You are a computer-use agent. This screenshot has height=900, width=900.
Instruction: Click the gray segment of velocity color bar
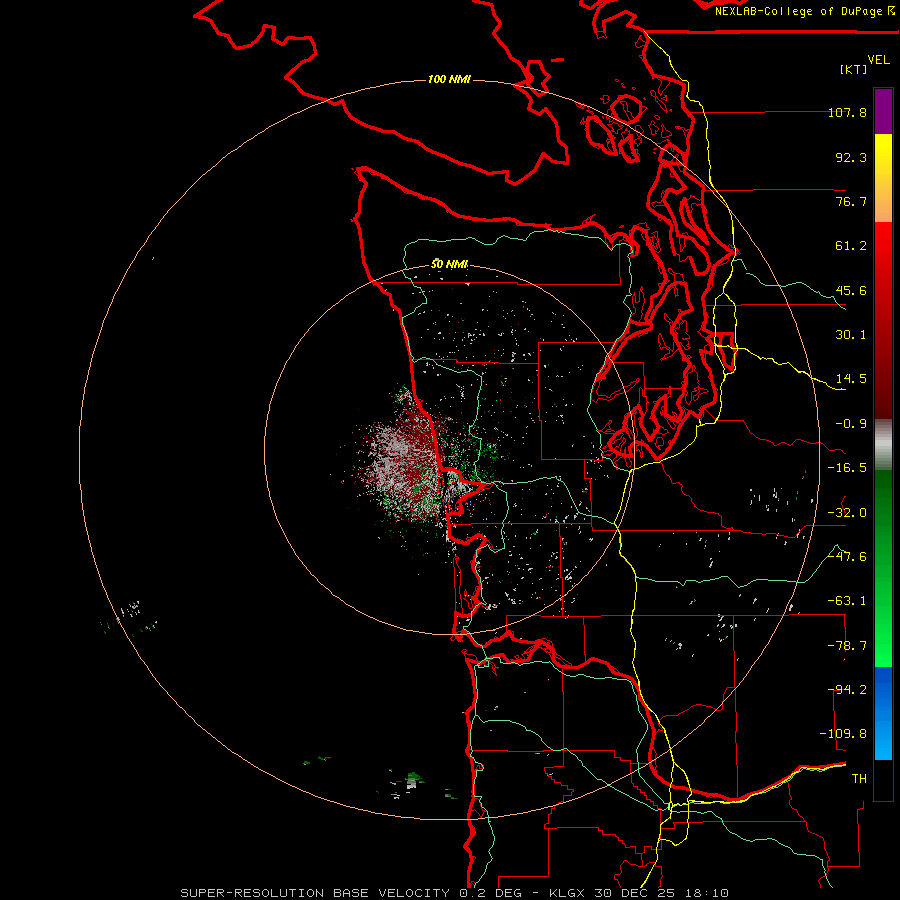[x=883, y=444]
